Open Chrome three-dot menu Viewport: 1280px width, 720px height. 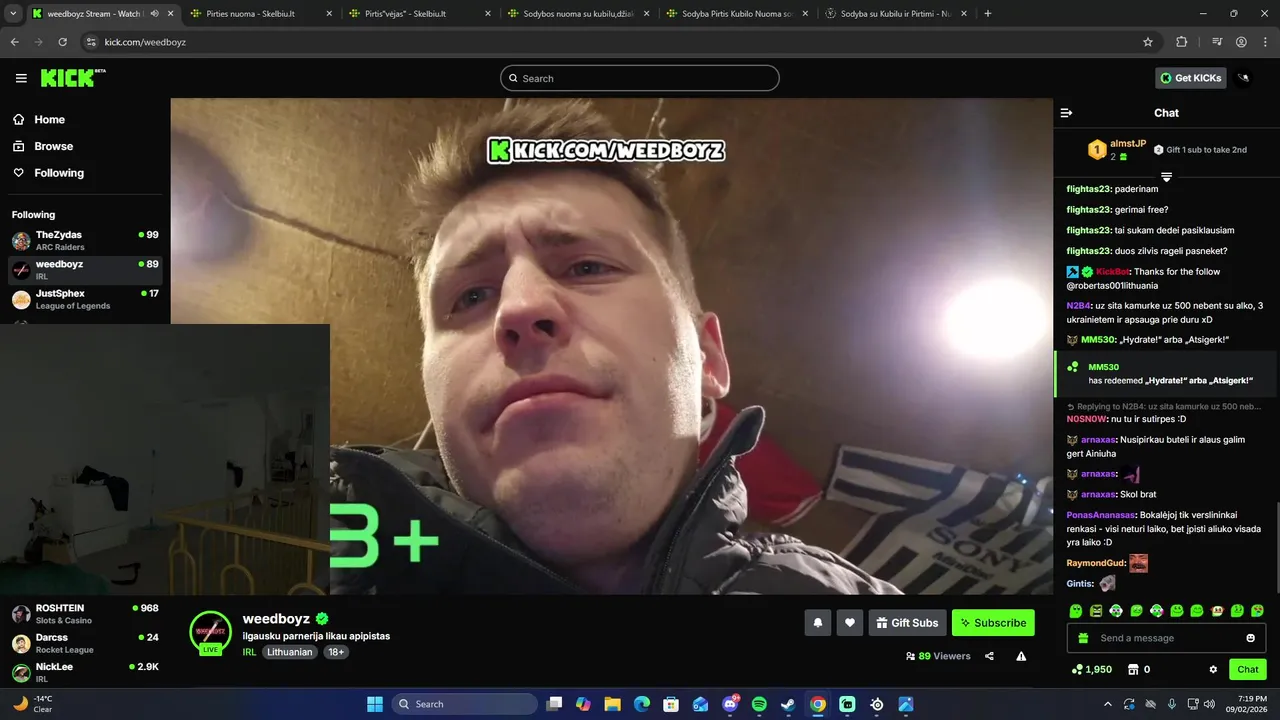[x=1265, y=42]
